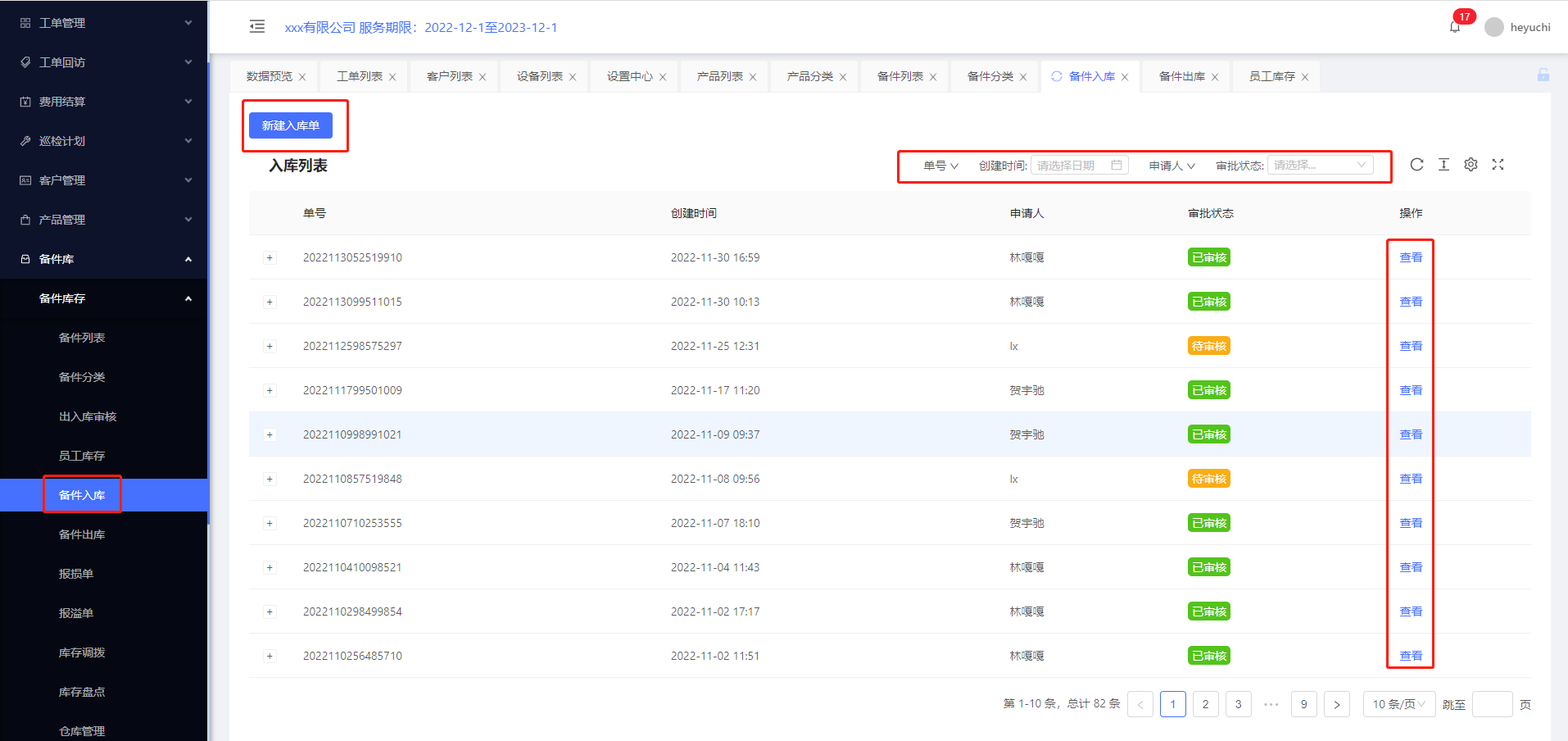The width and height of the screenshot is (1568, 741).
Task: Close the 备件分类 tab
Action: point(1023,77)
